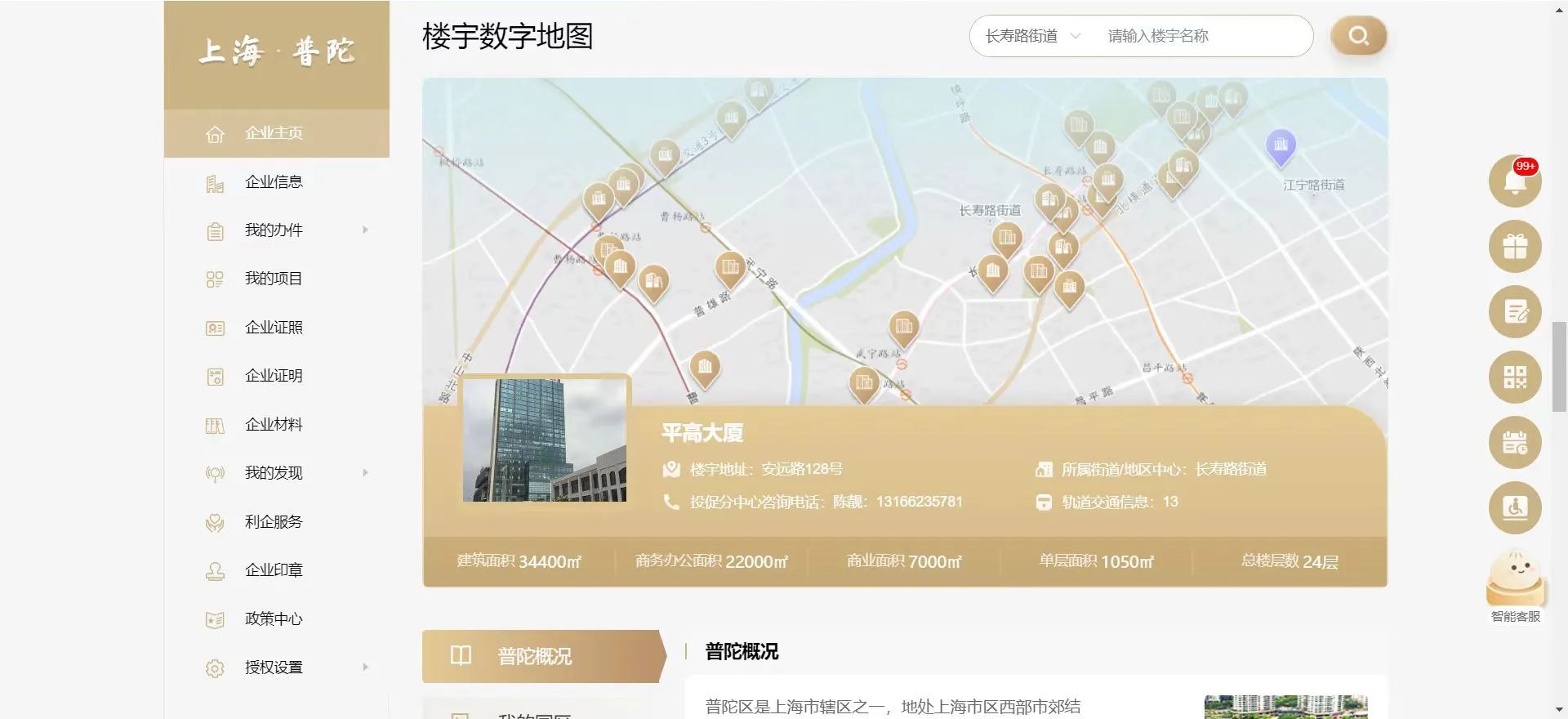Go to 企业信息 in the sidebar
Screen dimensions: 1568x719
[274, 182]
